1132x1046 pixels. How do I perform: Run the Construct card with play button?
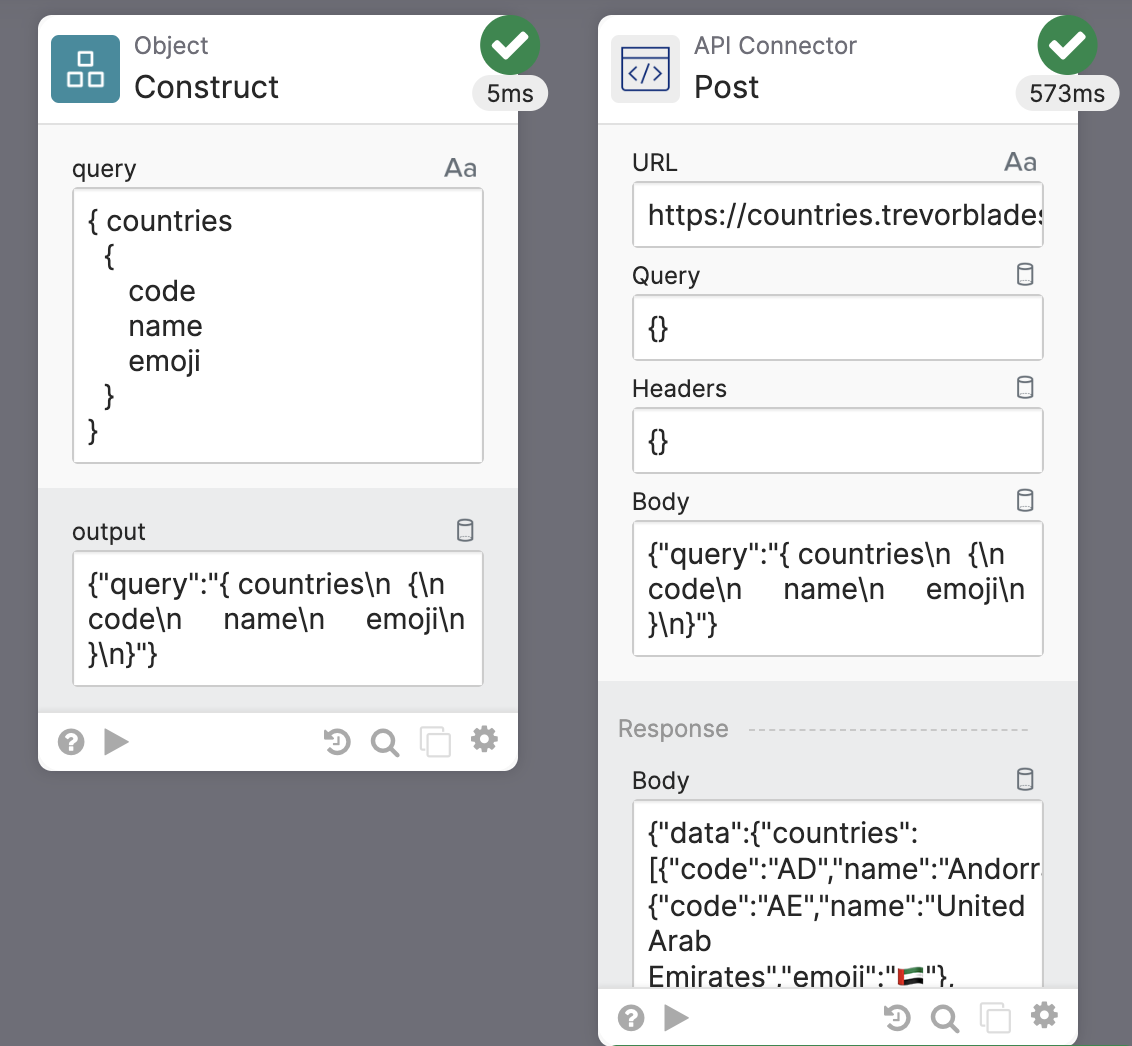click(117, 742)
